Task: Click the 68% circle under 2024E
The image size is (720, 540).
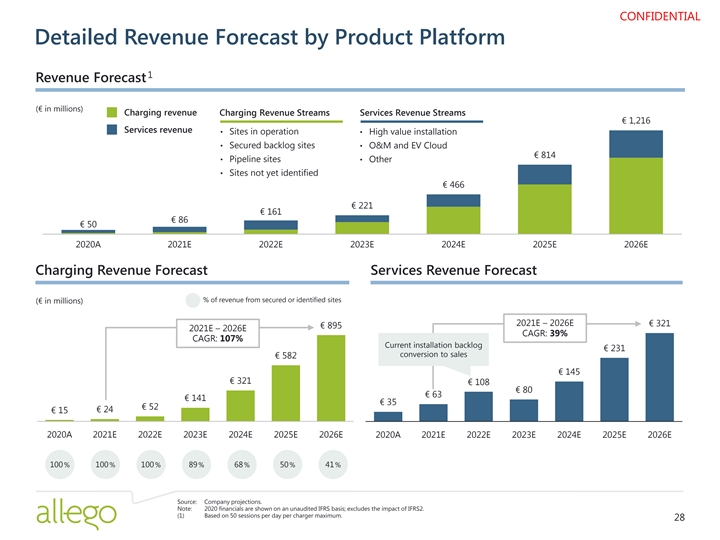Action: 240,465
